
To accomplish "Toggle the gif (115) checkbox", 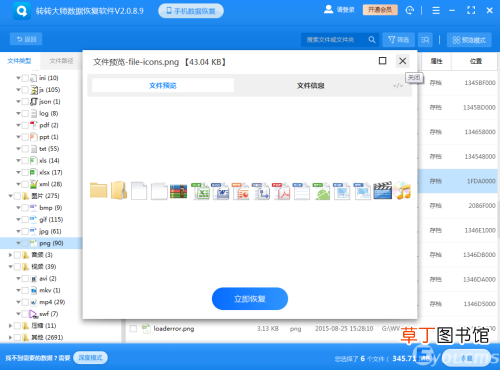I will point(25,220).
